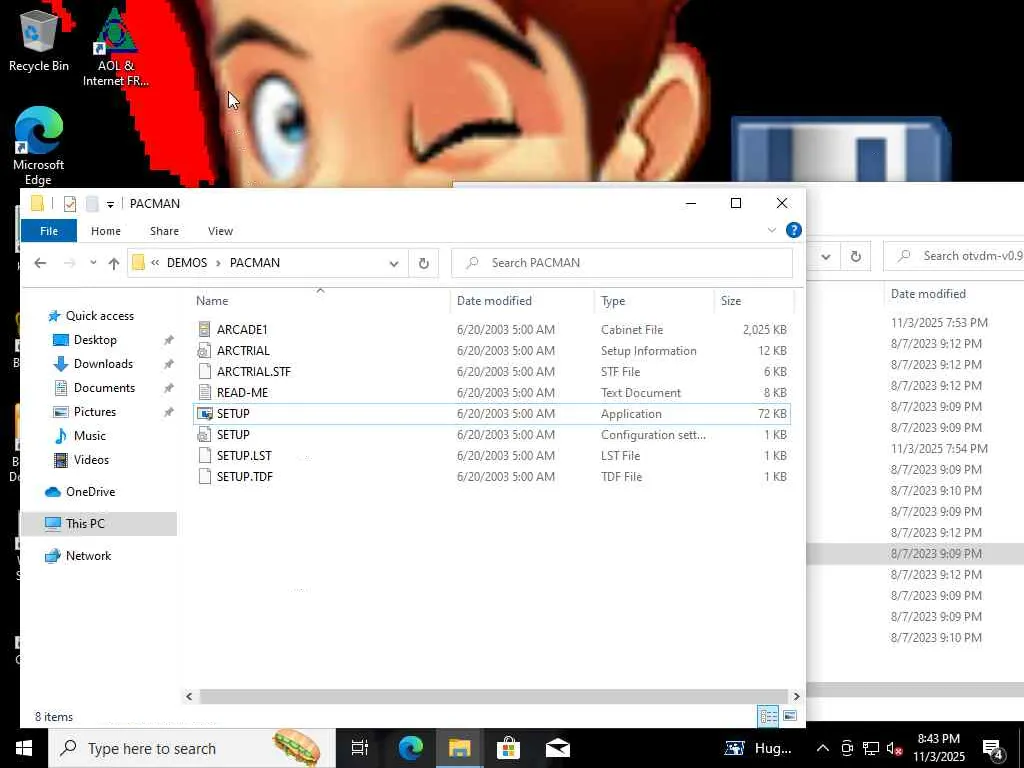Image resolution: width=1024 pixels, height=768 pixels.
Task: Select Videos in navigation pane
Action: click(91, 460)
